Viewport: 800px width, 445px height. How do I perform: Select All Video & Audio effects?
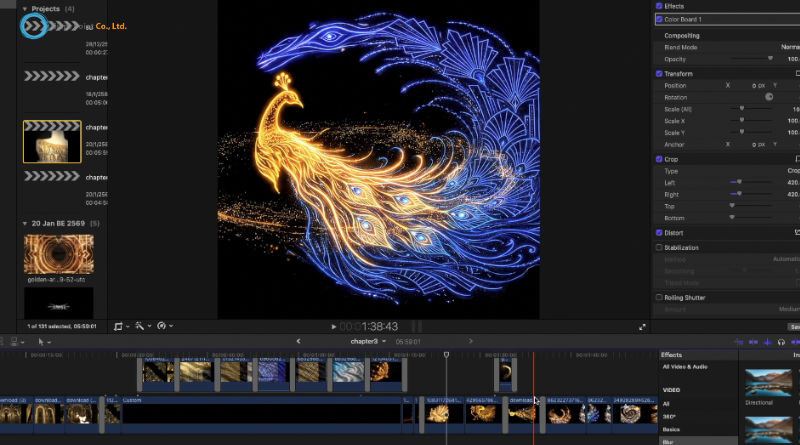683,367
